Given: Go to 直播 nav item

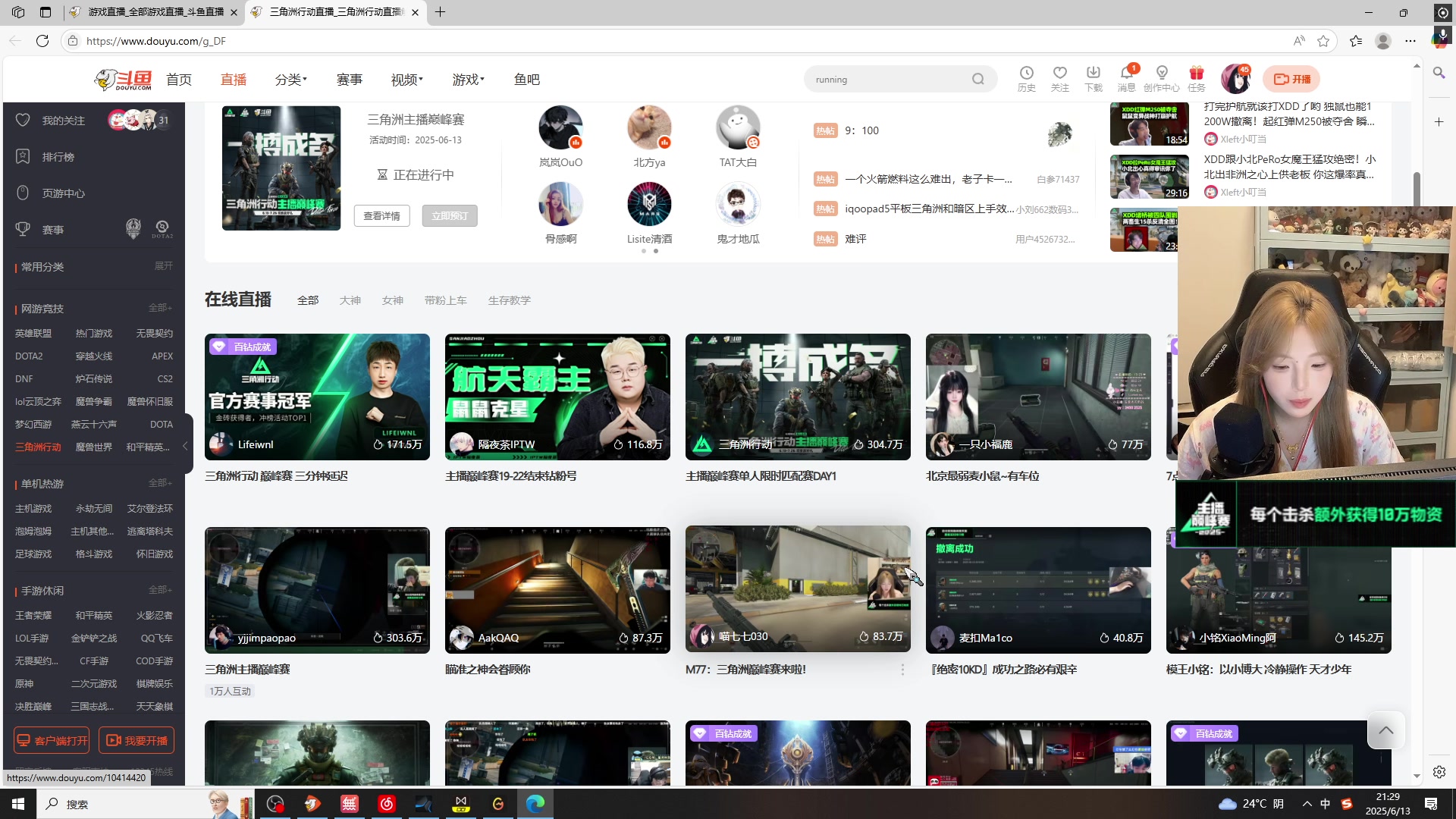Looking at the screenshot, I should pos(234,80).
